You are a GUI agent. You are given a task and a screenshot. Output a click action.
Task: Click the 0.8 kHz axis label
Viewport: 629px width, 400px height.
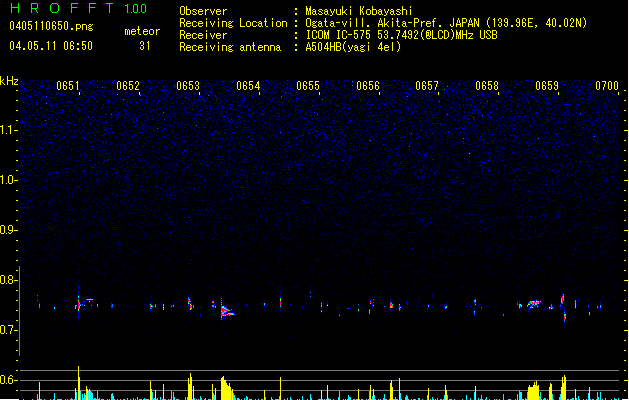pyautogui.click(x=8, y=280)
